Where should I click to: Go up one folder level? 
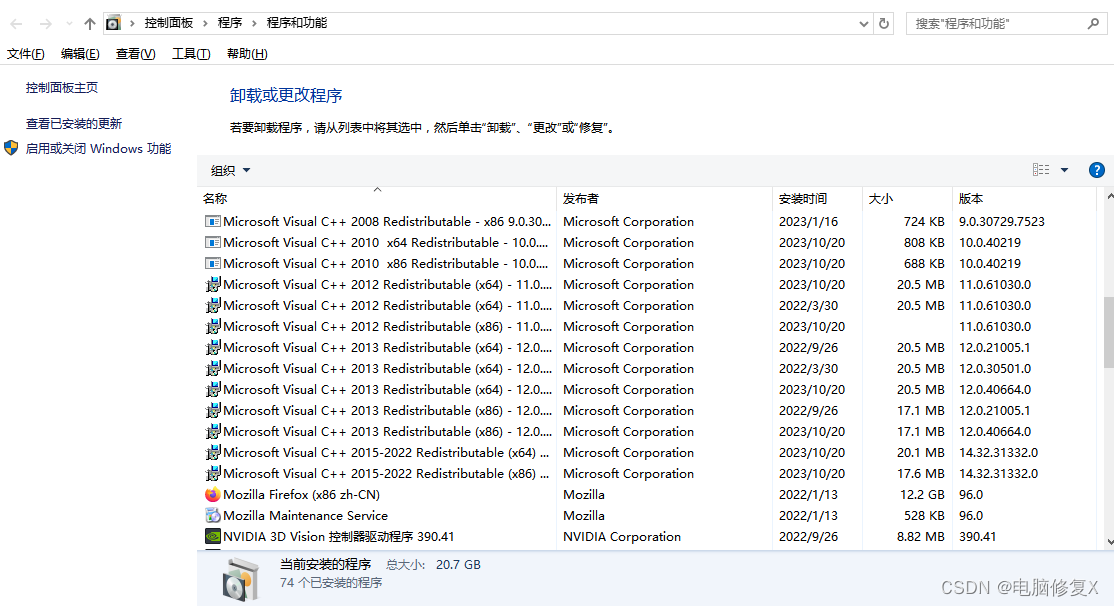pos(90,23)
